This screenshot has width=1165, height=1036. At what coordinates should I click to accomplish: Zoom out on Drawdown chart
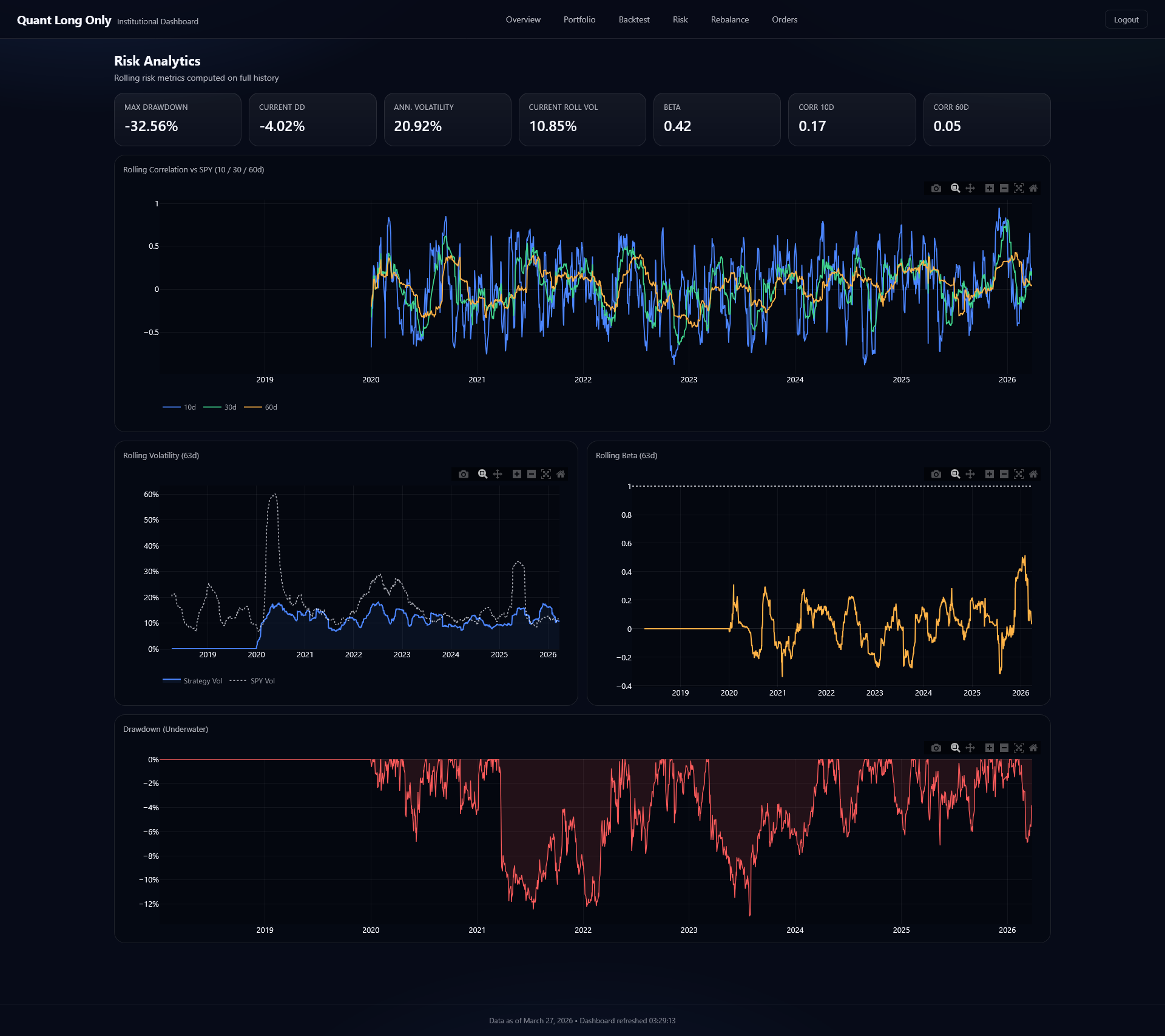[1004, 748]
